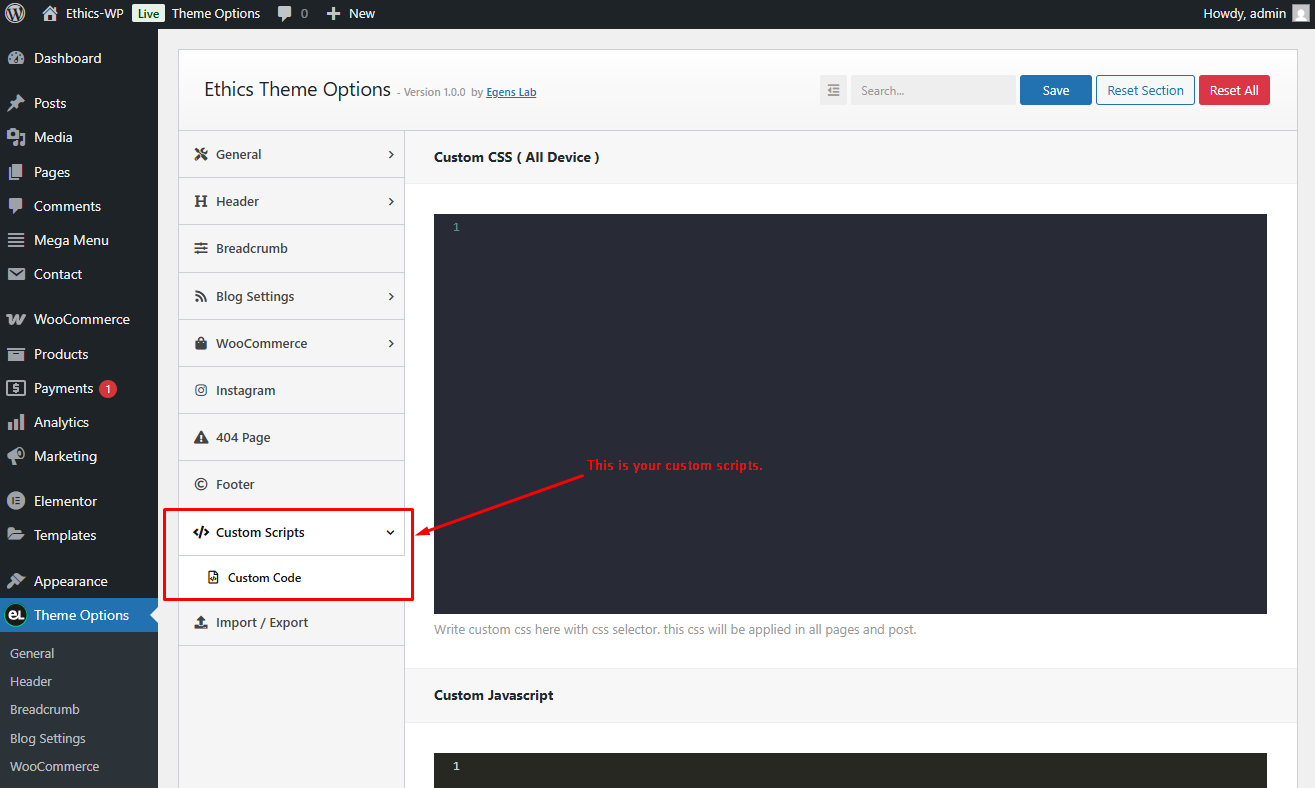Click the WooCommerce Woo icon in sidebar
The width and height of the screenshot is (1315, 788).
[x=16, y=319]
